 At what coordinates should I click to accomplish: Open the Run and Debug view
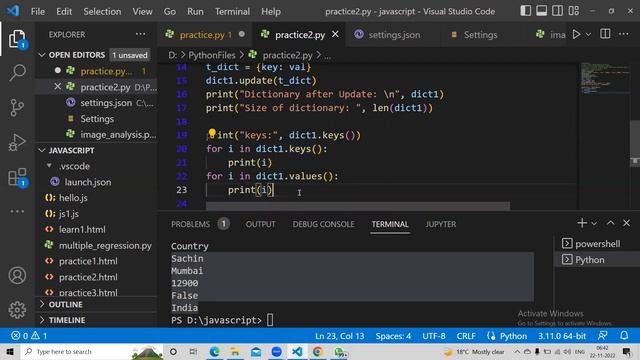click(x=17, y=142)
